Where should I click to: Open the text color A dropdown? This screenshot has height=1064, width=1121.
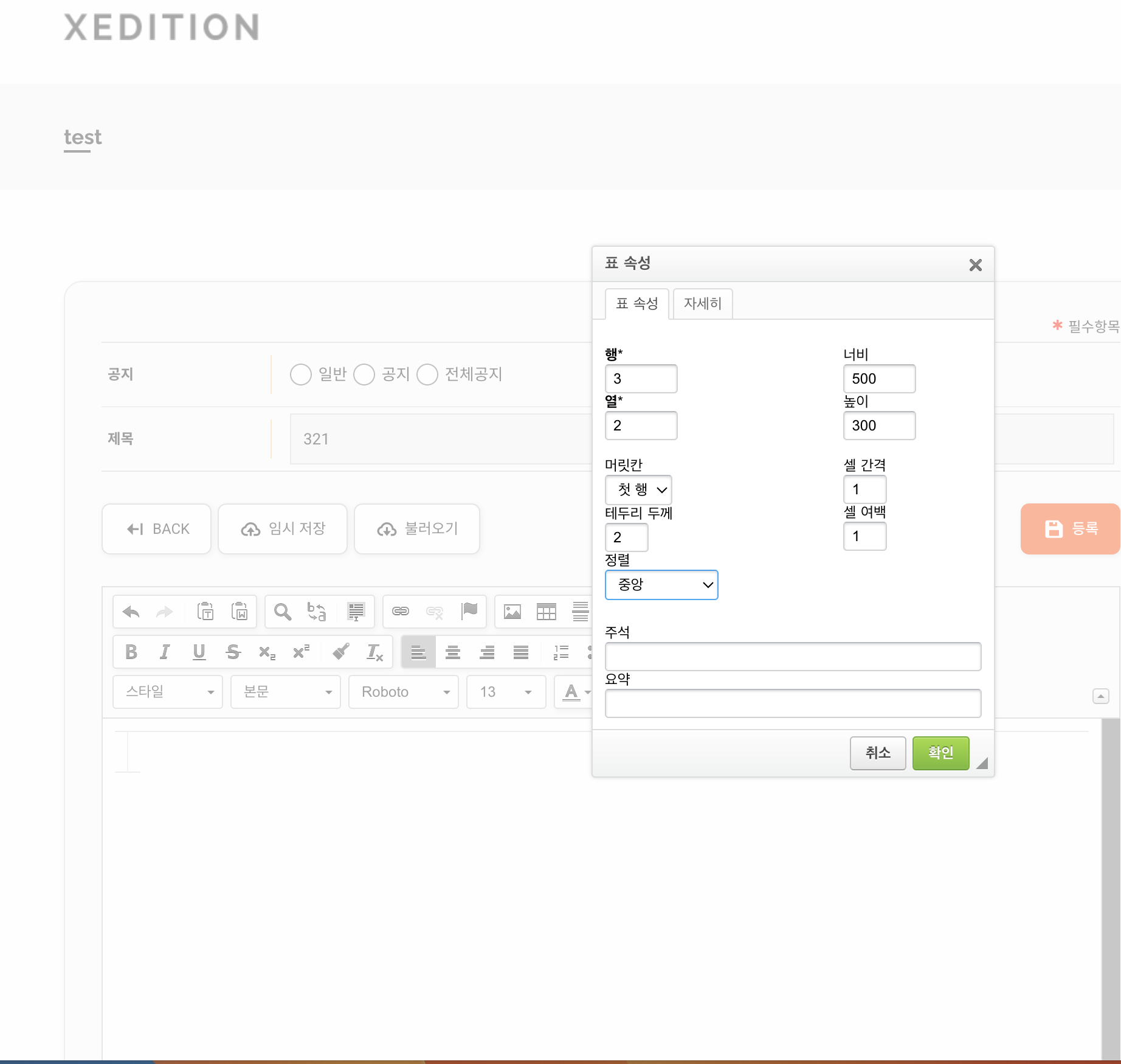[576, 692]
